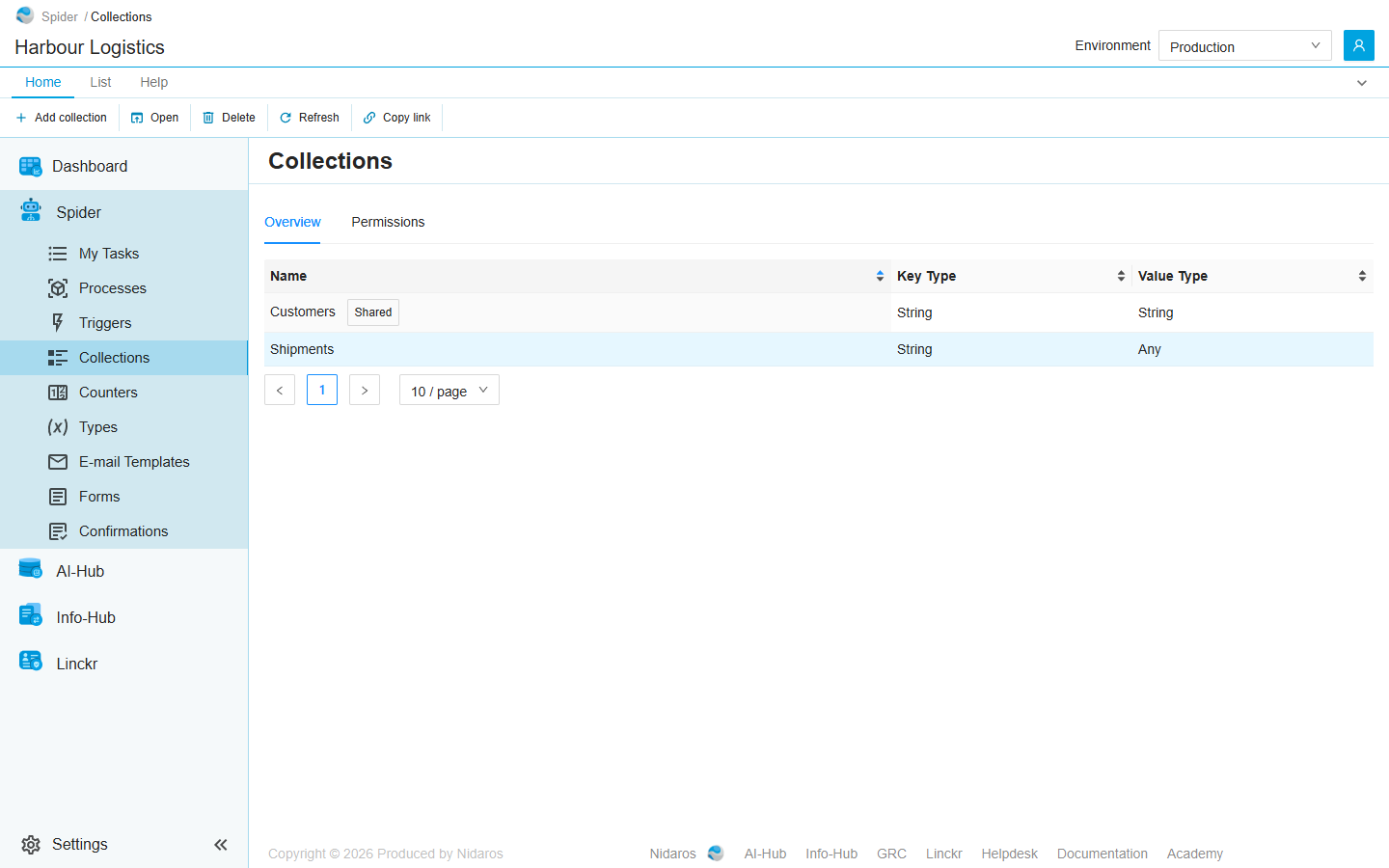Viewport: 1389px width, 868px height.
Task: Click the Any value type of Shipments
Action: (1150, 349)
